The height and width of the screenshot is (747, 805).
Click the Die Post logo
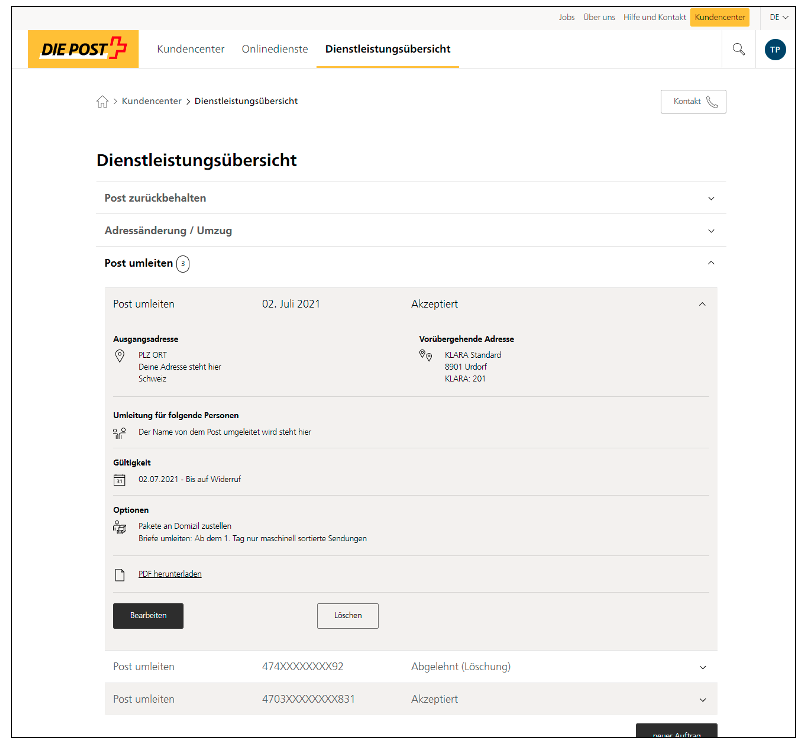pos(83,48)
